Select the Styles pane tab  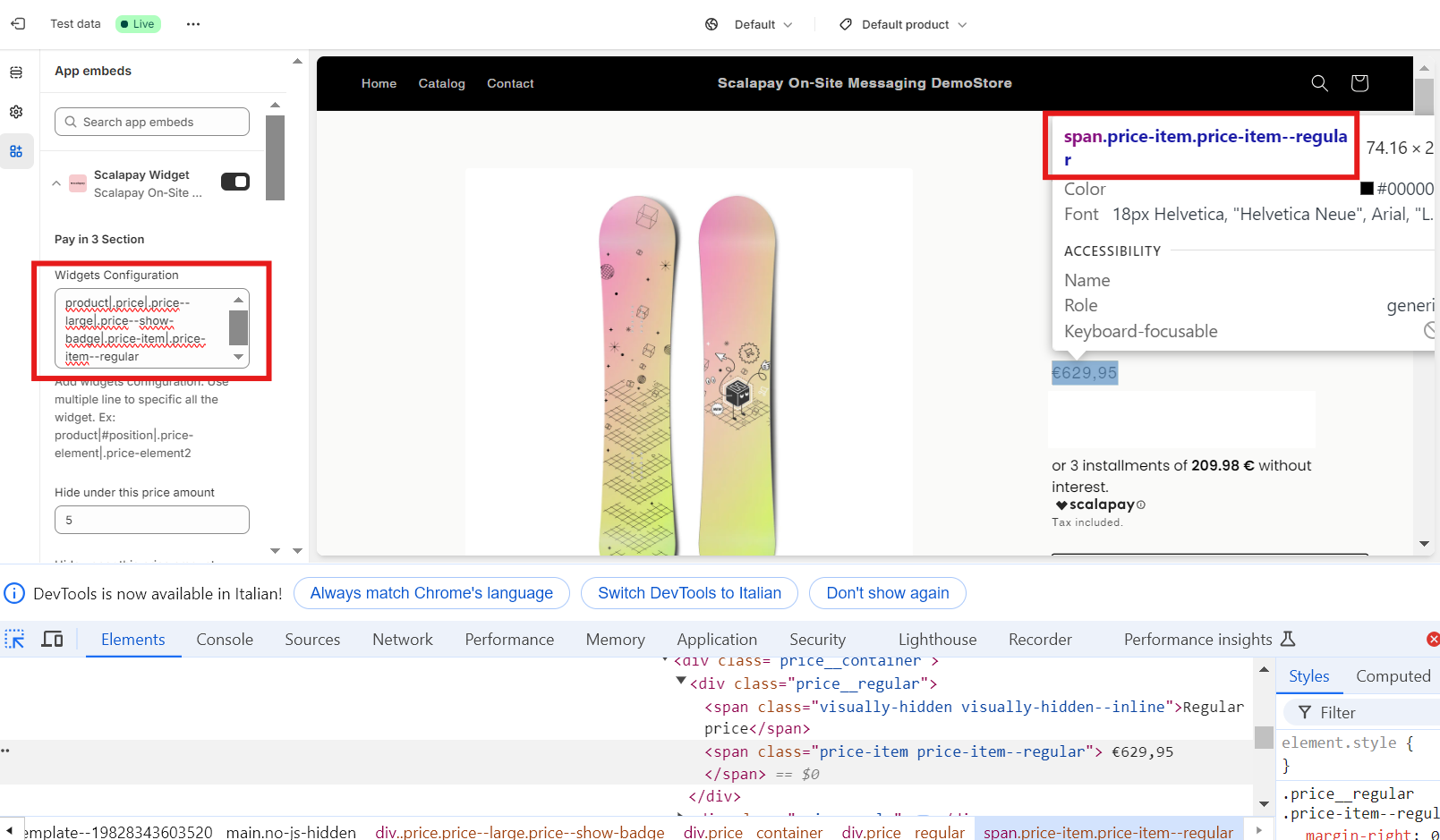tap(1309, 676)
